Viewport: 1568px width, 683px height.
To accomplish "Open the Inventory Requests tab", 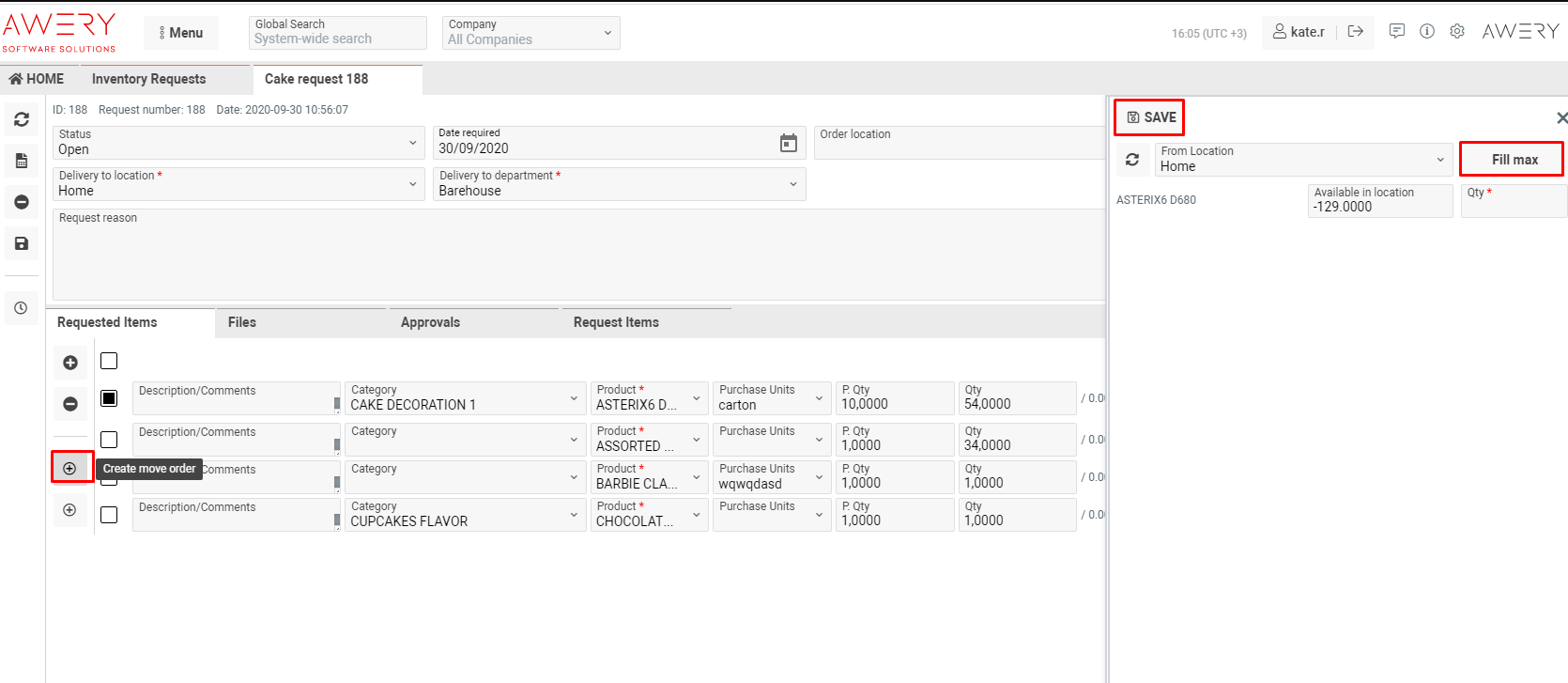I will (148, 79).
